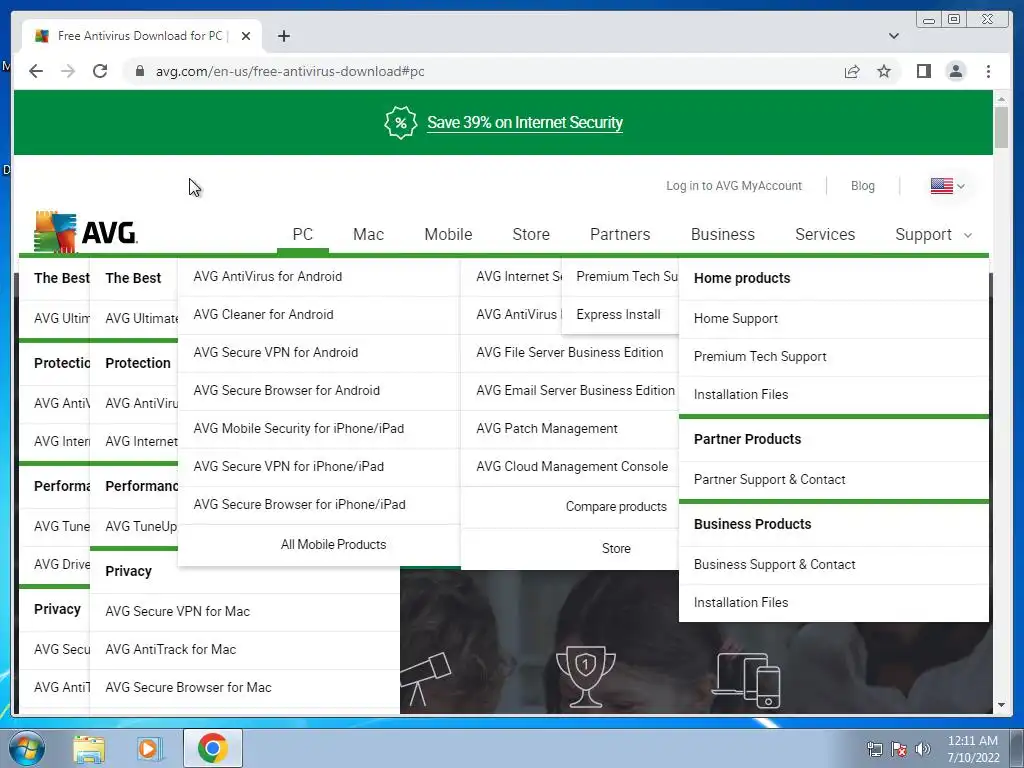1024x768 pixels.
Task: Click the share page icon
Action: tap(852, 71)
